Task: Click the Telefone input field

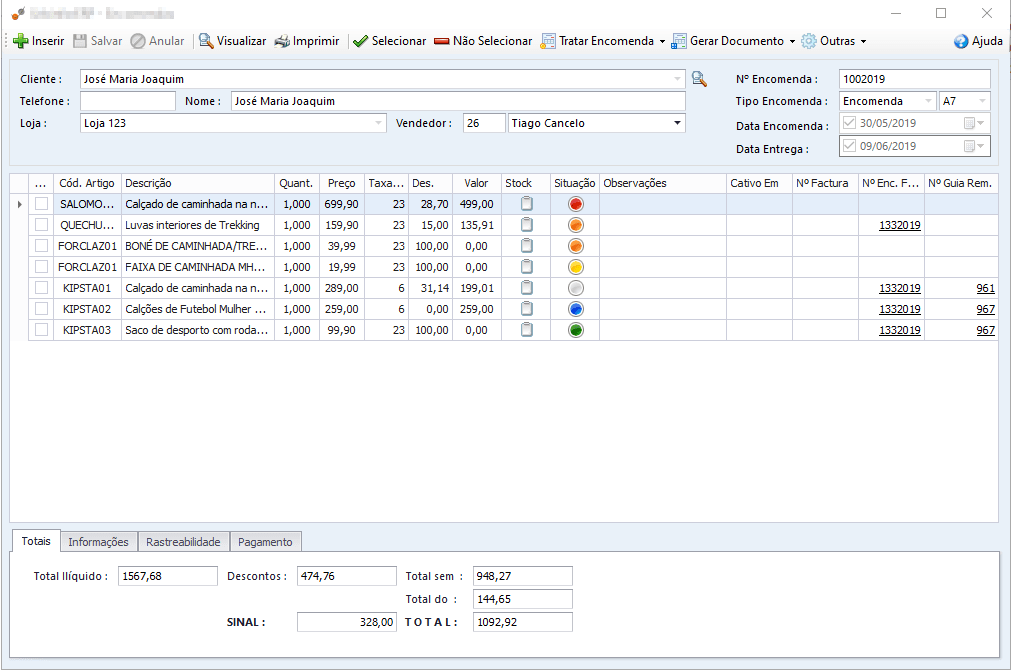Action: [128, 101]
